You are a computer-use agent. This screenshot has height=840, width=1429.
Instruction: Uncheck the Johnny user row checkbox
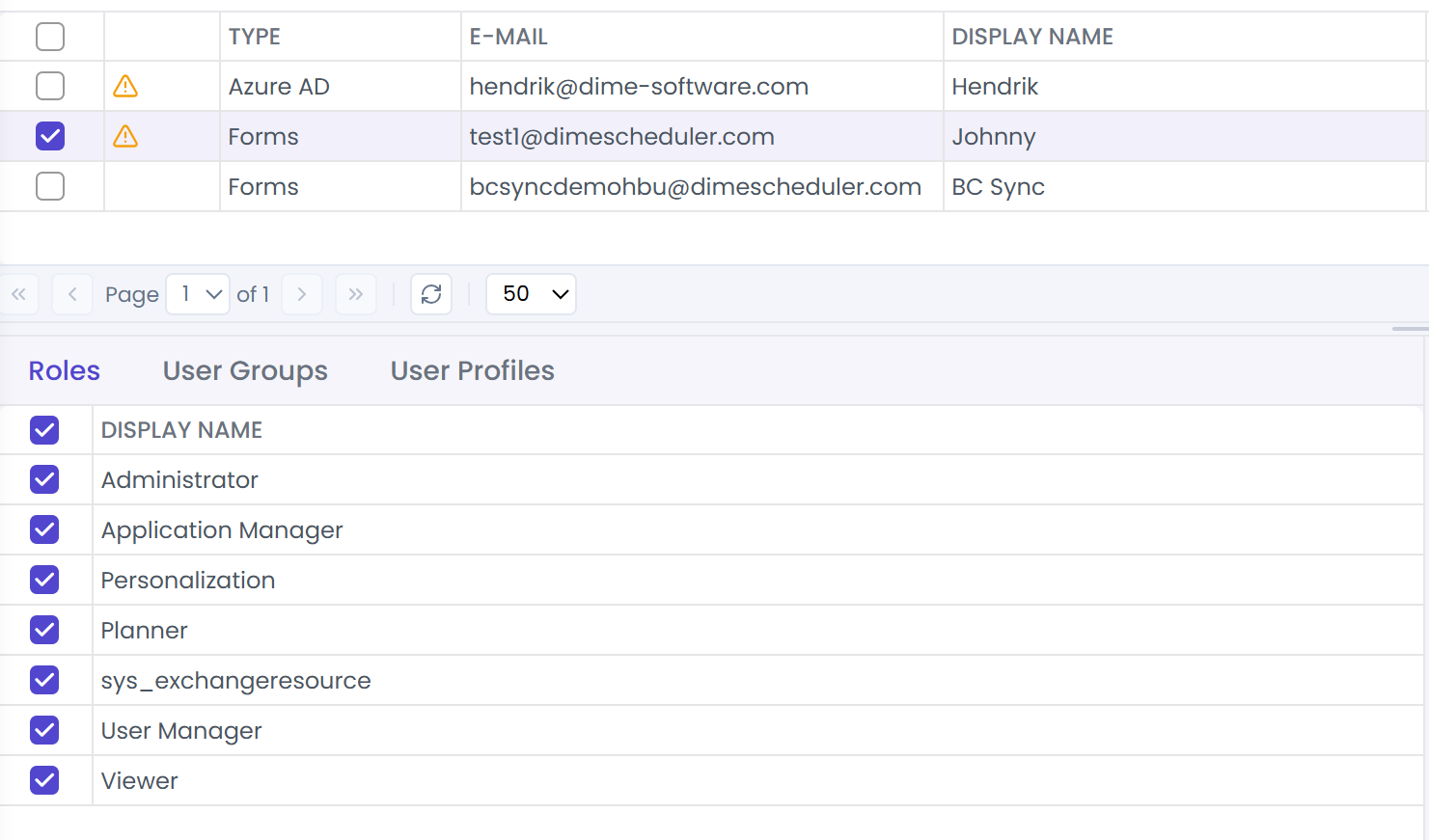coord(50,137)
